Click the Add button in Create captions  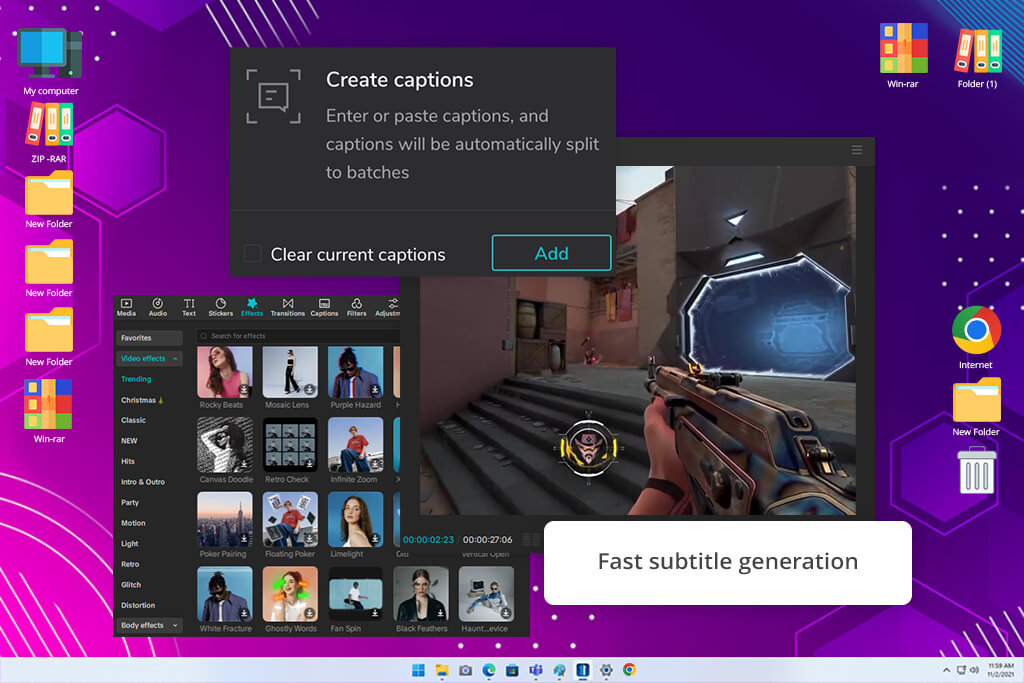click(x=552, y=253)
